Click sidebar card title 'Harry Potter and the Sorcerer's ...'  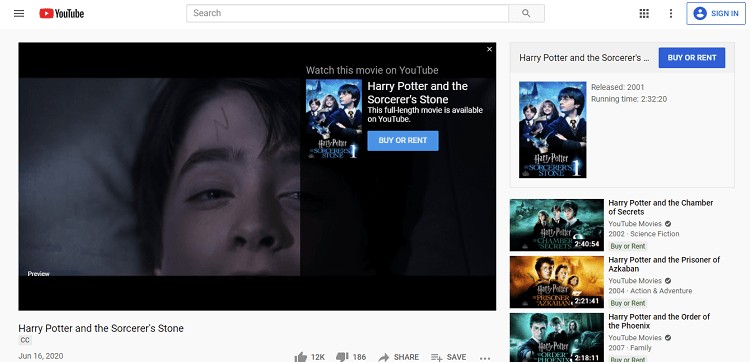(x=585, y=58)
